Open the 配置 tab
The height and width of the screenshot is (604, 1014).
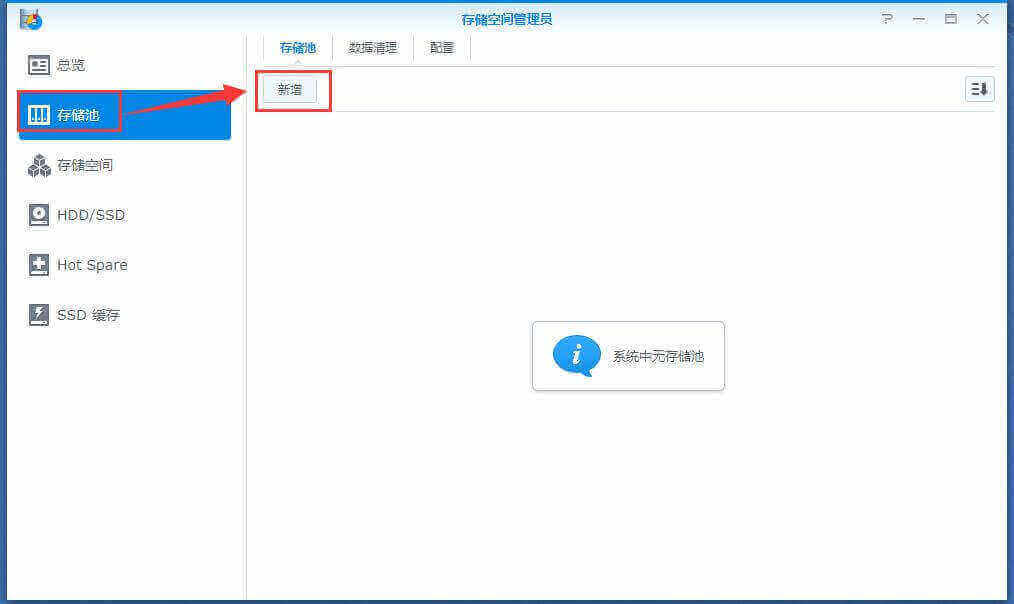point(441,48)
